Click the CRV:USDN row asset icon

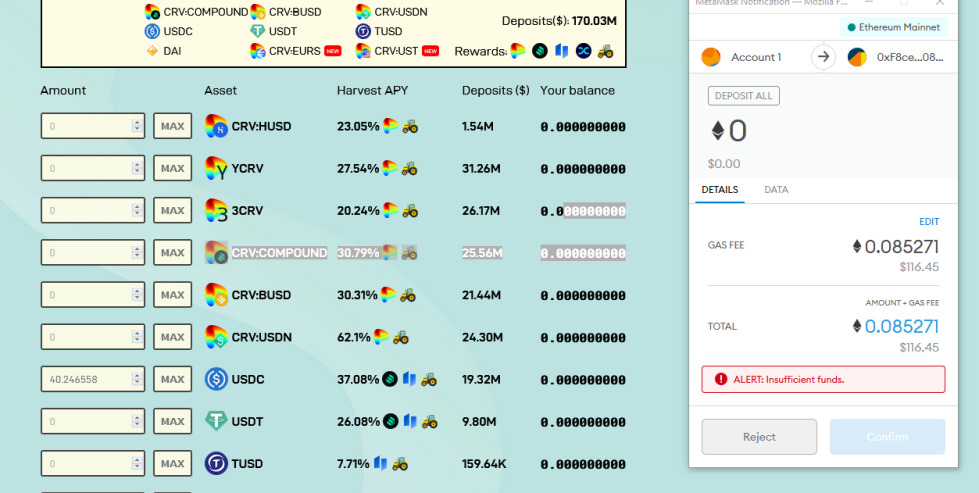click(x=216, y=337)
